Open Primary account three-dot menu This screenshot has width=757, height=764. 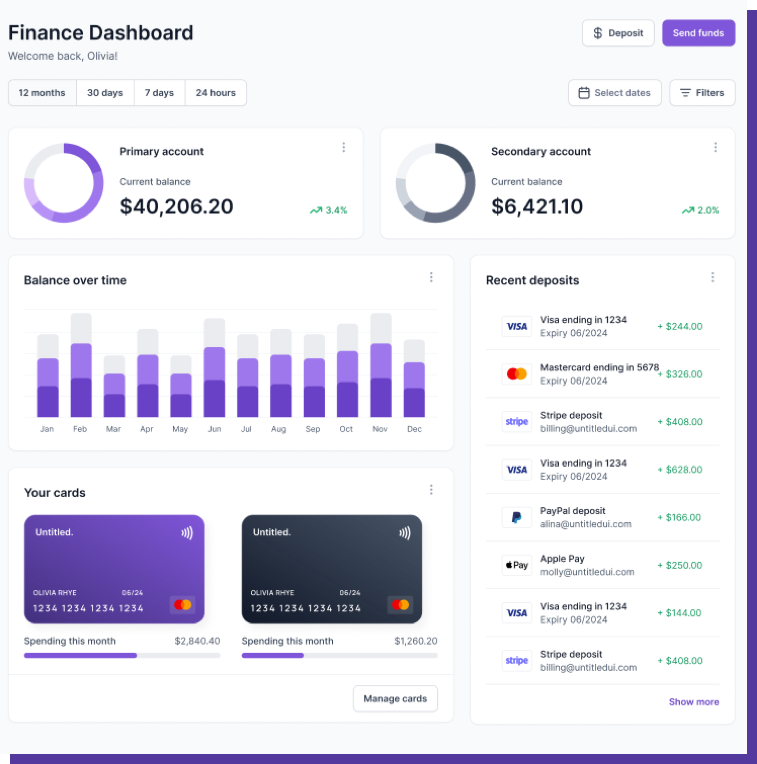coord(343,148)
